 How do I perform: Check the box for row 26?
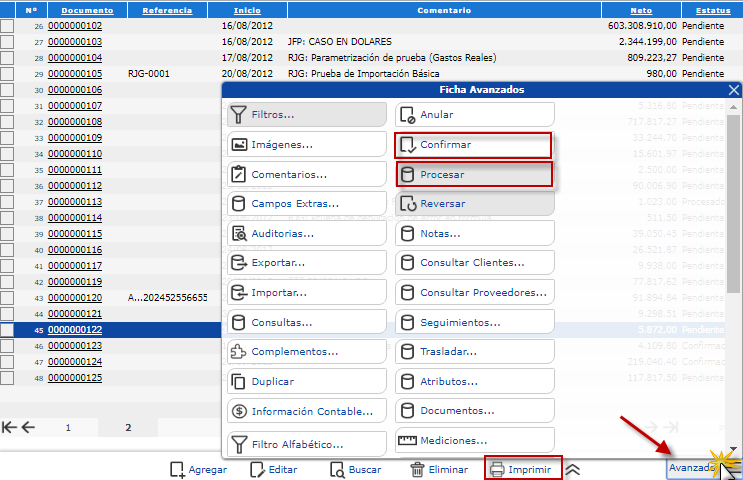7,26
